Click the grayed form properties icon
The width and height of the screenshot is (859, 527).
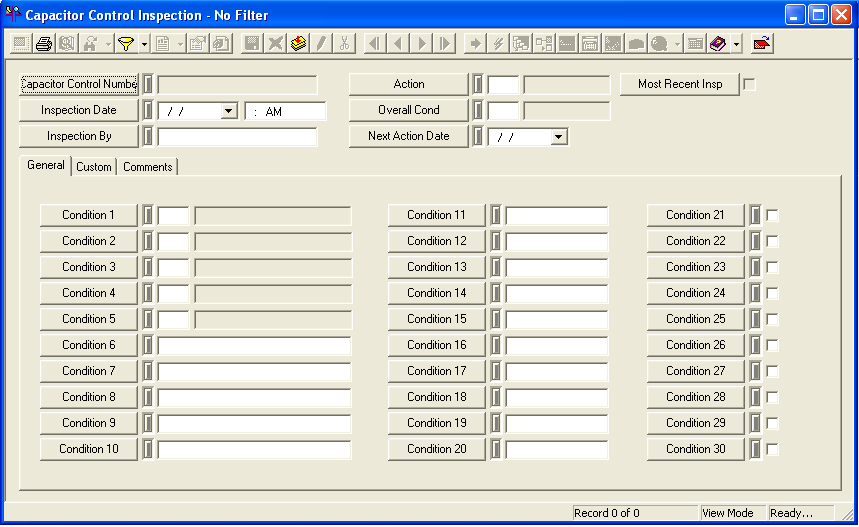[x=198, y=43]
